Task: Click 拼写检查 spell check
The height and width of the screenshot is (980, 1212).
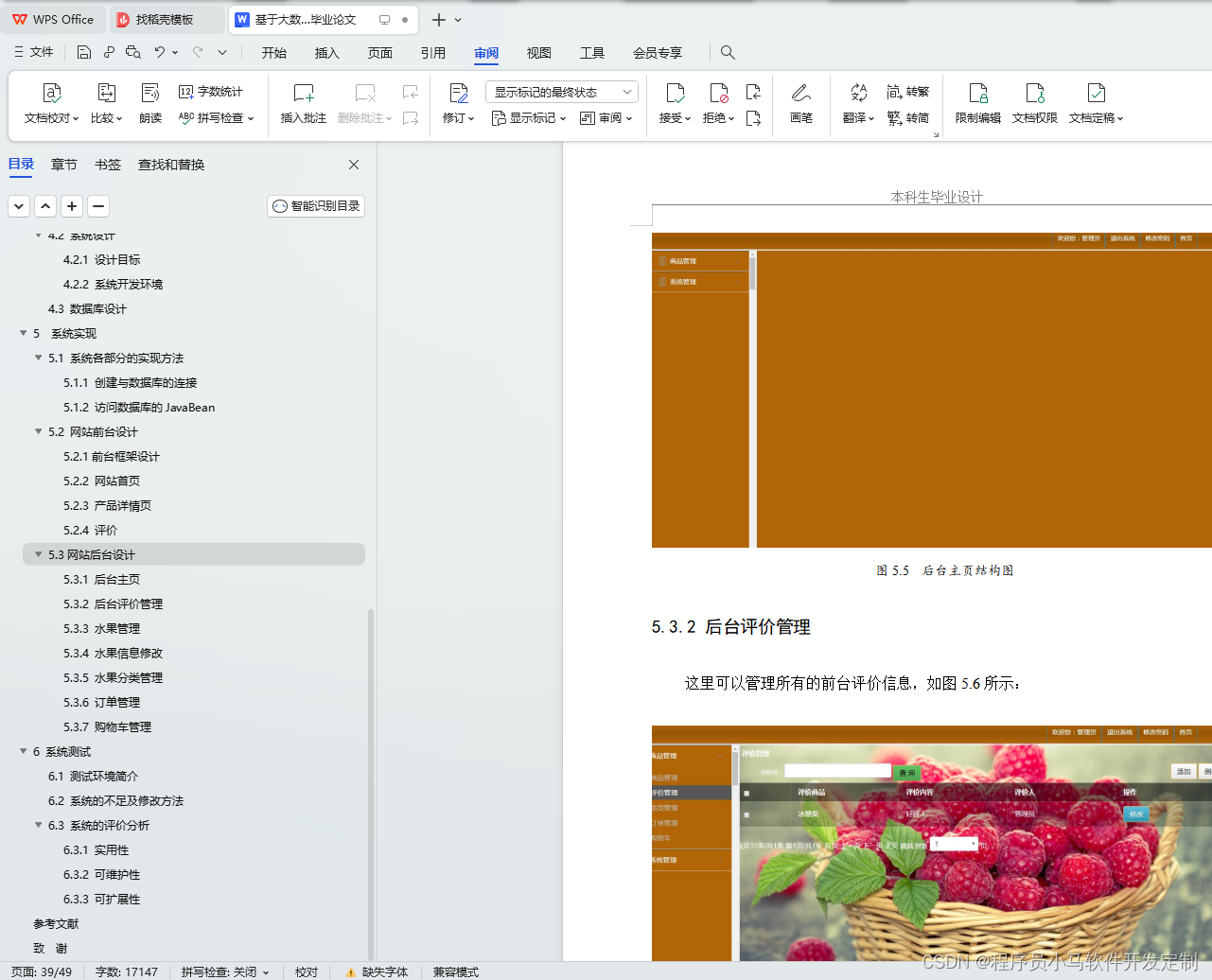Action: click(x=217, y=118)
